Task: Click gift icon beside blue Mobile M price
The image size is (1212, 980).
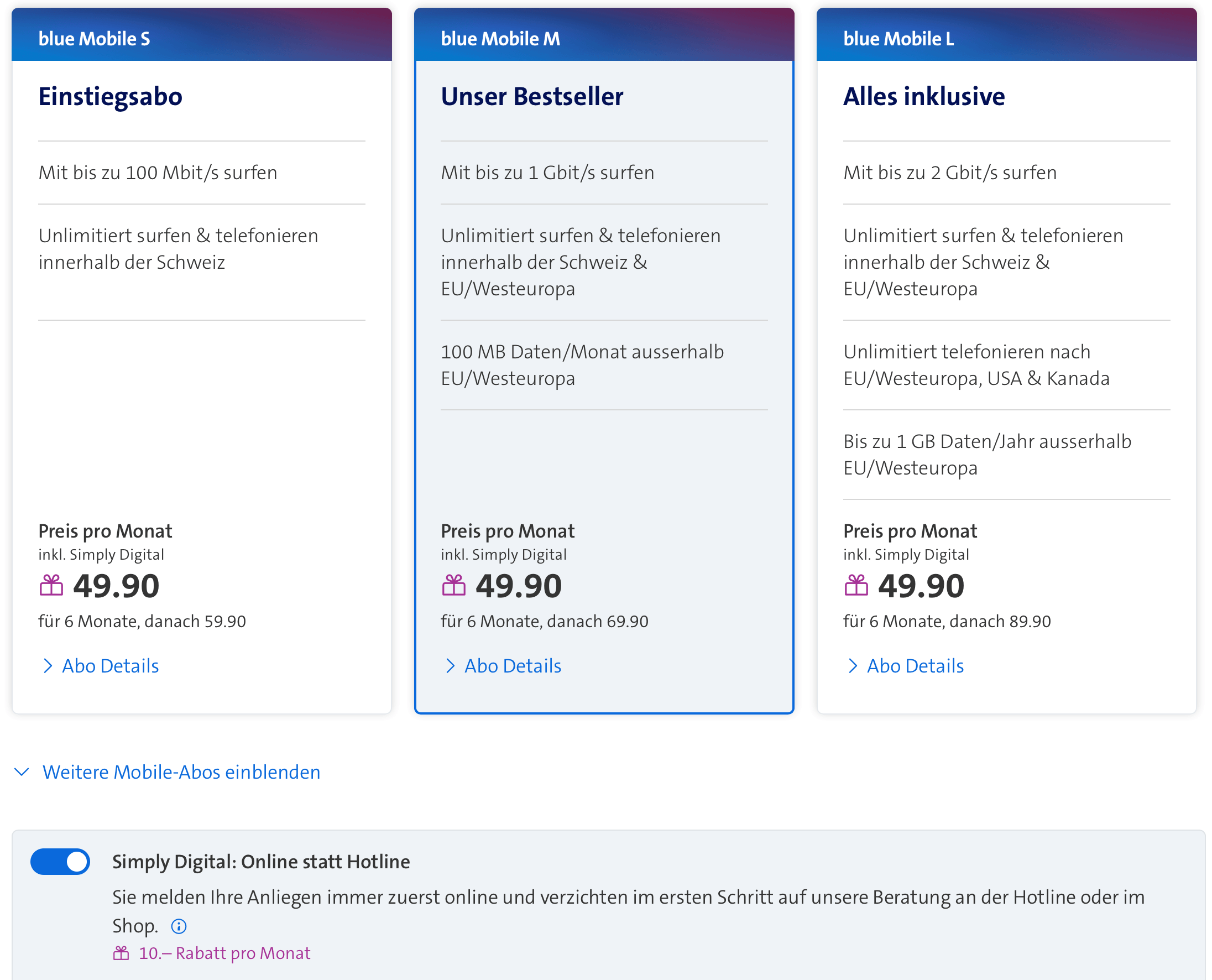Action: (453, 586)
